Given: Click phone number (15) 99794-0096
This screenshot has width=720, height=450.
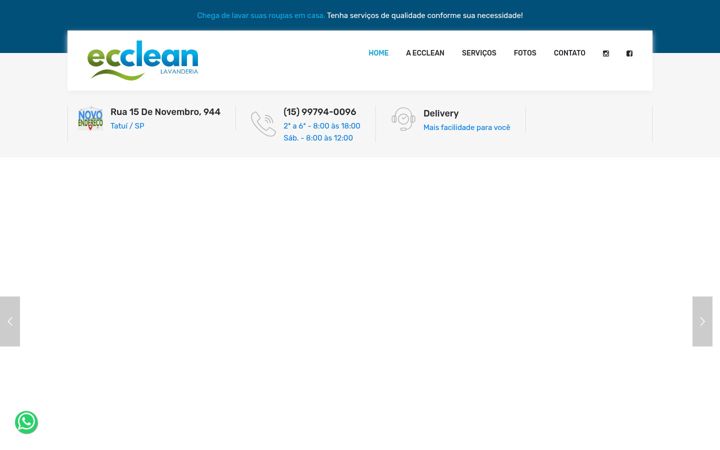Looking at the screenshot, I should point(320,112).
